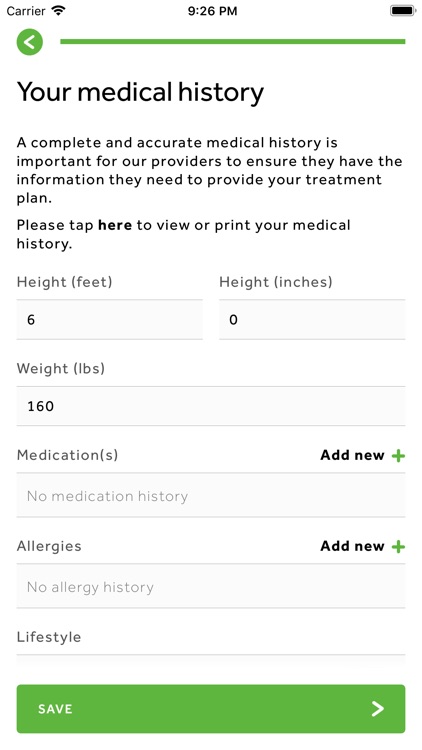This screenshot has width=422, height=750.
Task: Open the 'No allergy history' row
Action: [x=211, y=586]
